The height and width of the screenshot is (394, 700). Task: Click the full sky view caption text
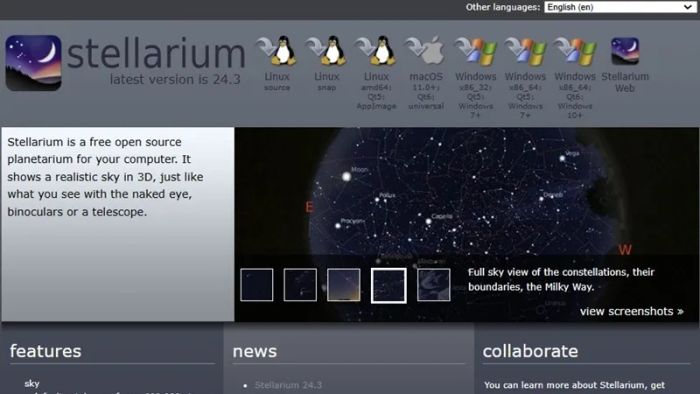coord(561,279)
